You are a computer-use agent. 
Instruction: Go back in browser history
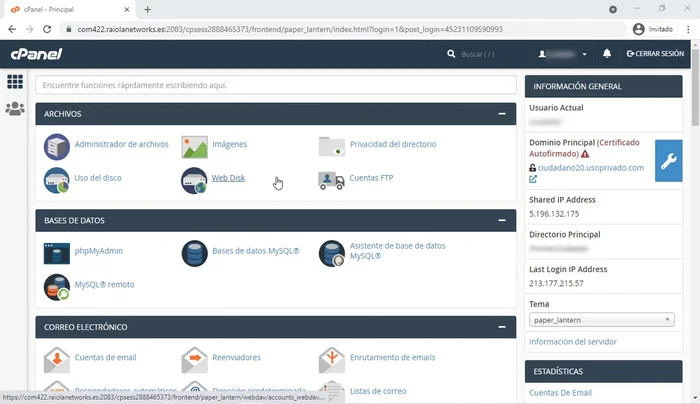(12, 29)
